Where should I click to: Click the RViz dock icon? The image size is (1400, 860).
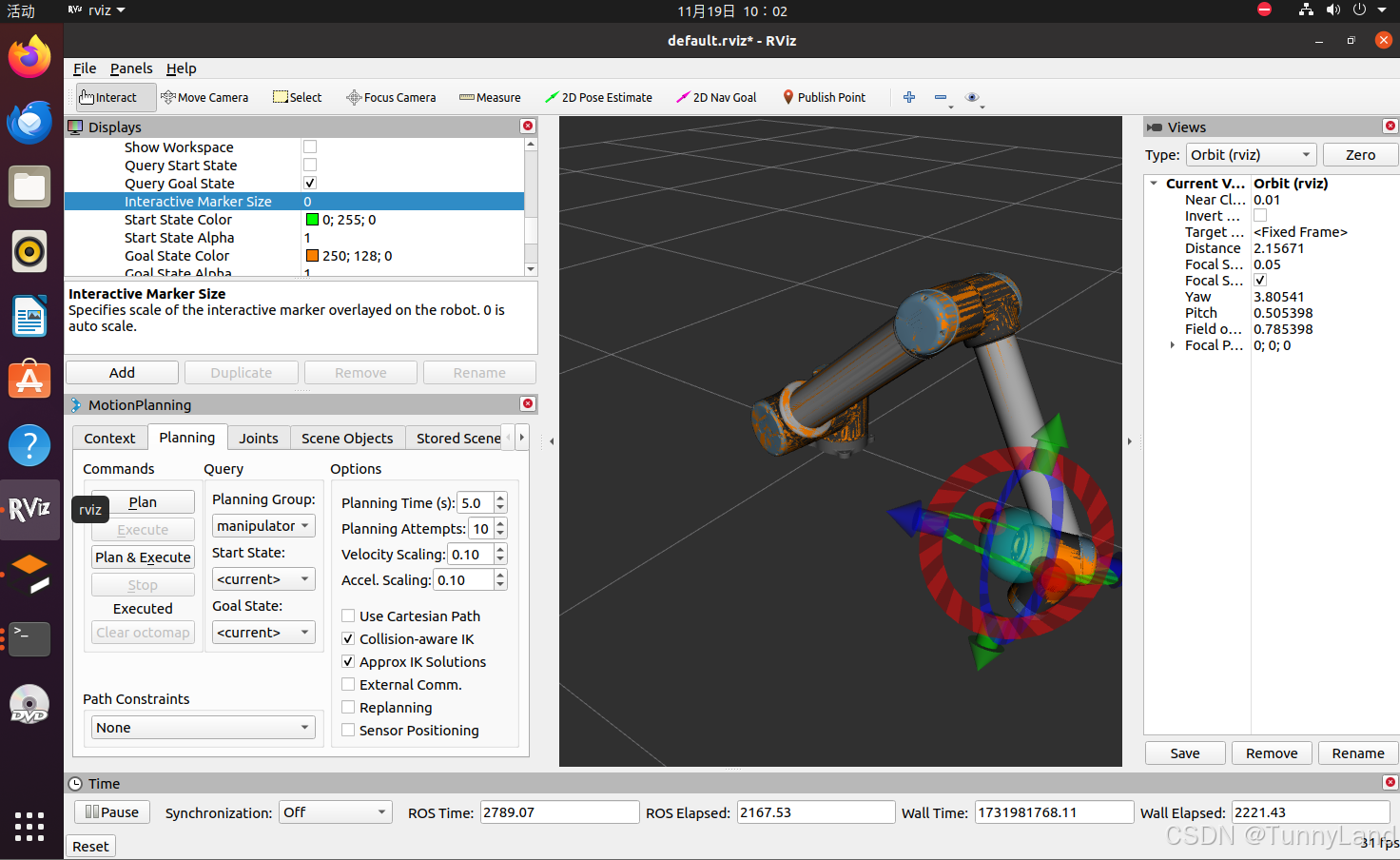(x=29, y=509)
